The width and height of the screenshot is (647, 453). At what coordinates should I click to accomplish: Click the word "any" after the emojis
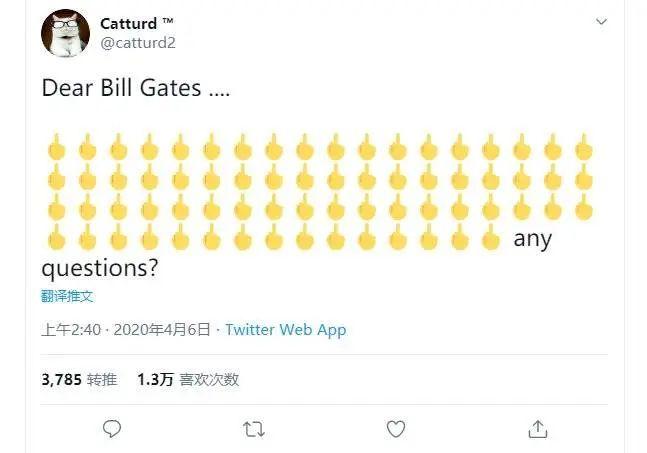(532, 239)
